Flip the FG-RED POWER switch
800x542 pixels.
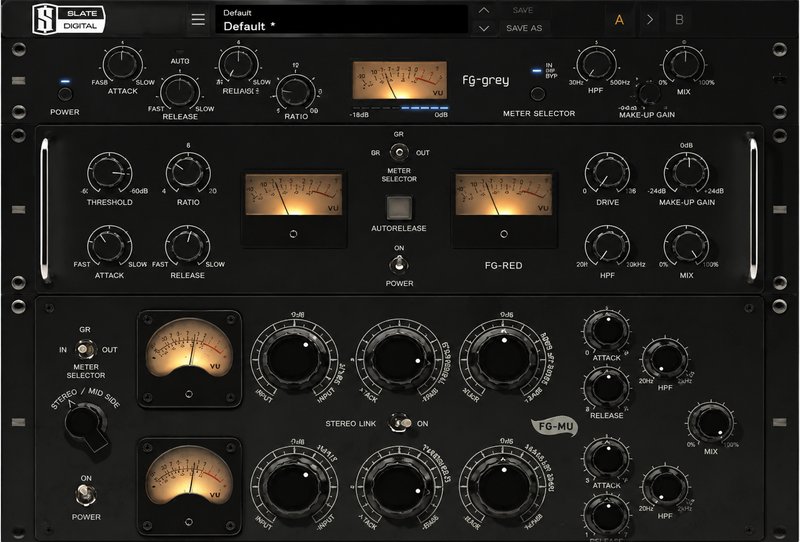tap(399, 264)
